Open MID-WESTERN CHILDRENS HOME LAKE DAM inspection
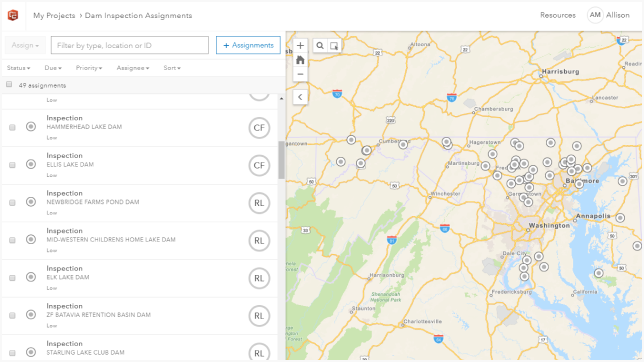 pyautogui.click(x=140, y=241)
